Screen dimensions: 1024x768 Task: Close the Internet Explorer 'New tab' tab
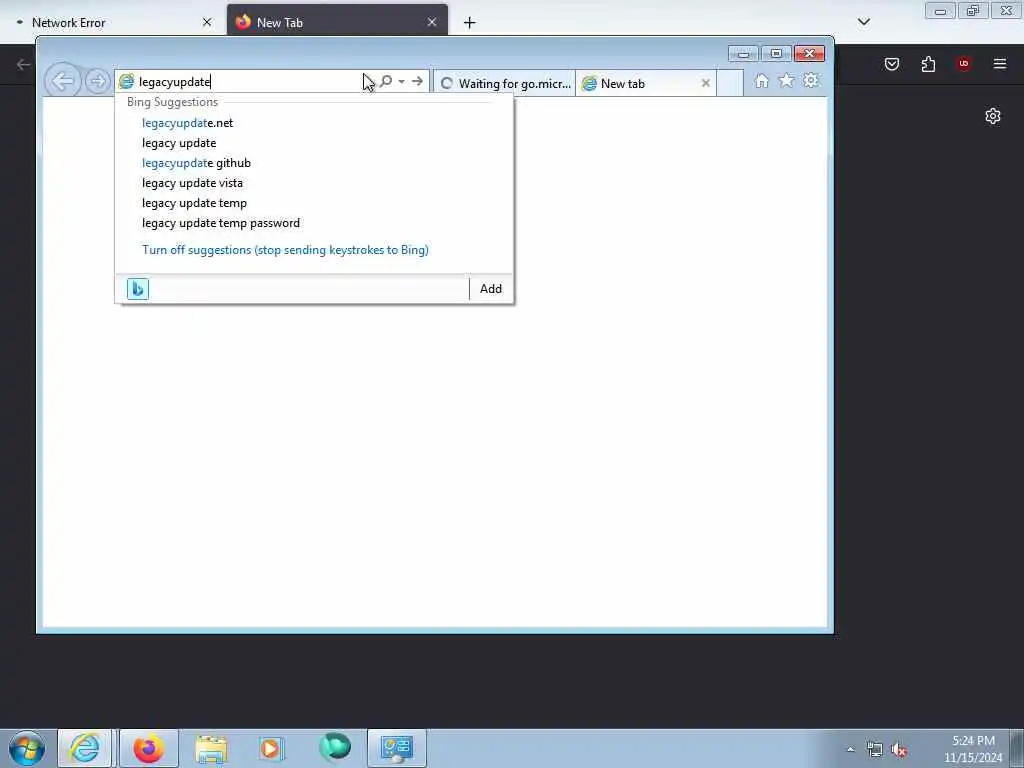(705, 83)
